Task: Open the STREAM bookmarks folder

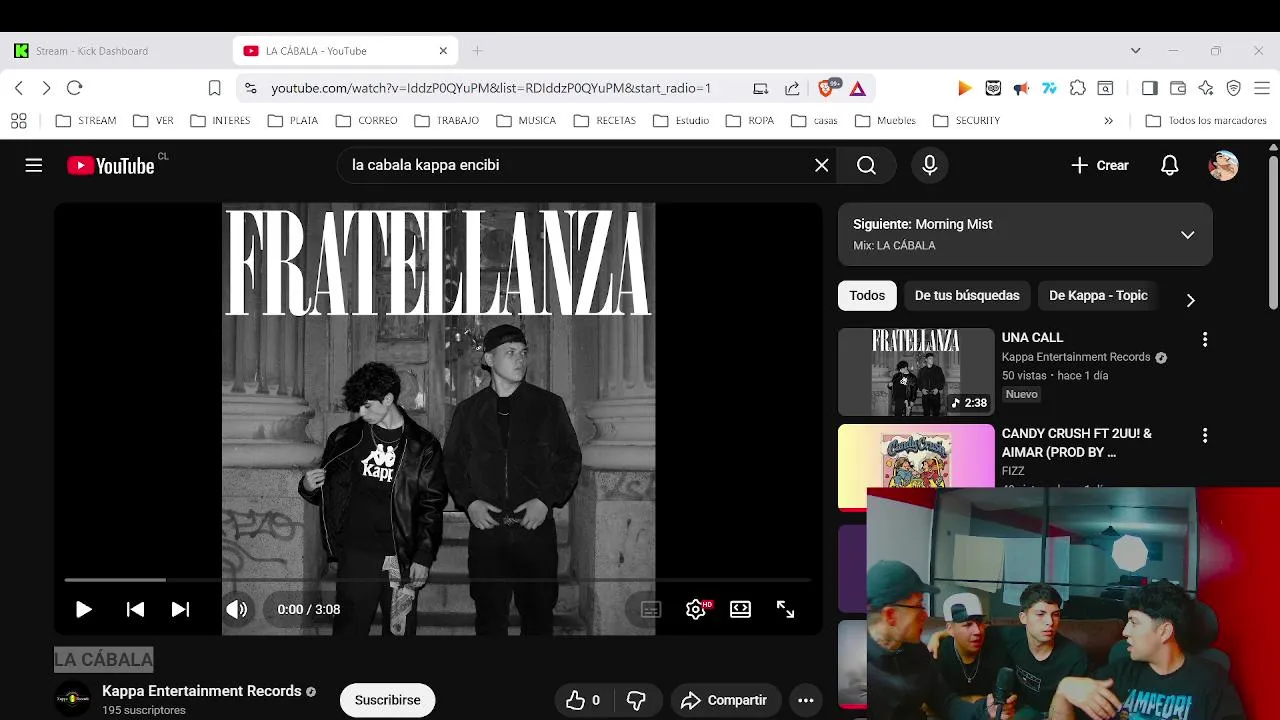Action: coord(86,120)
